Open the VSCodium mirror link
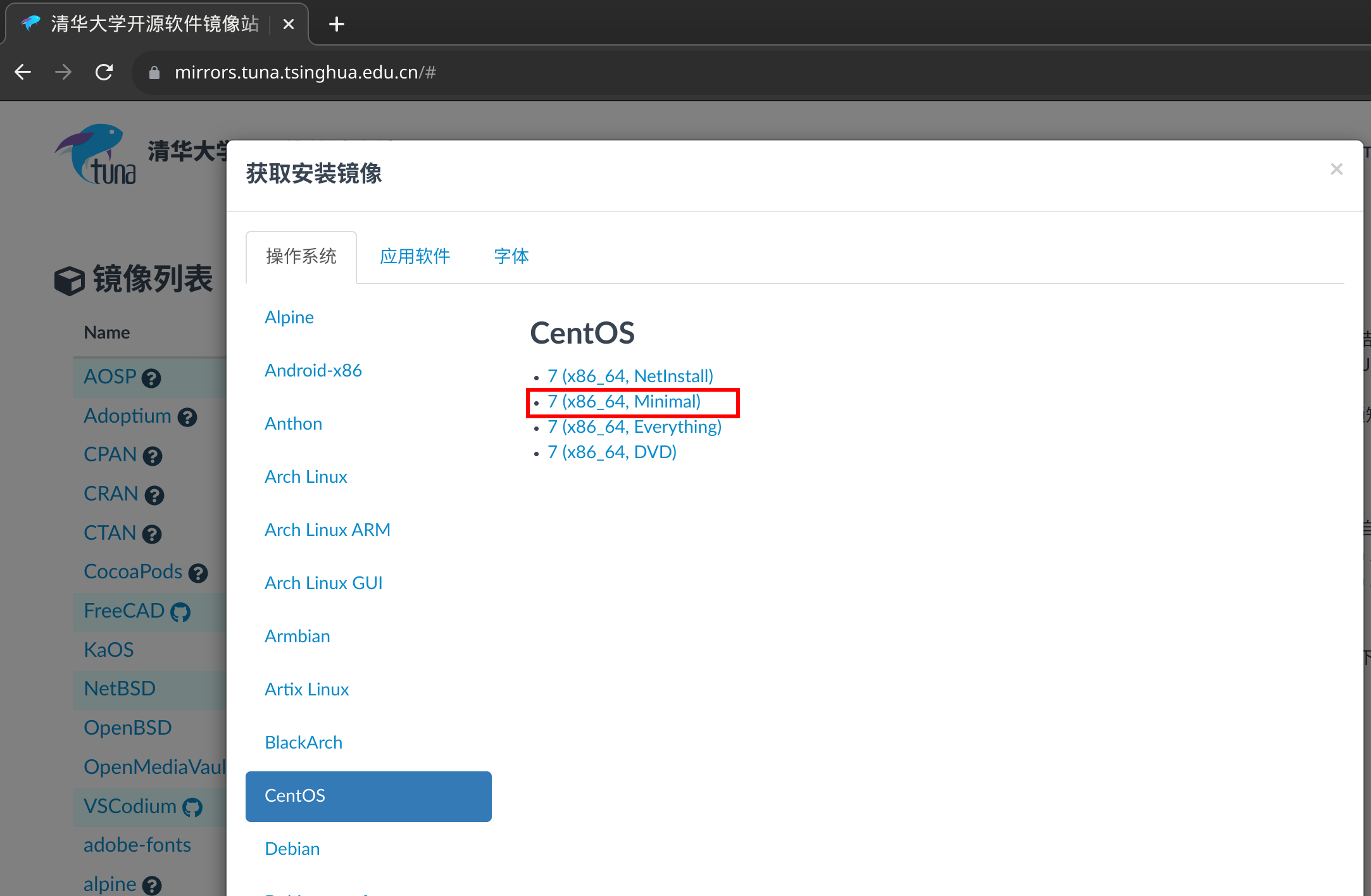The width and height of the screenshot is (1371, 896). pos(130,806)
